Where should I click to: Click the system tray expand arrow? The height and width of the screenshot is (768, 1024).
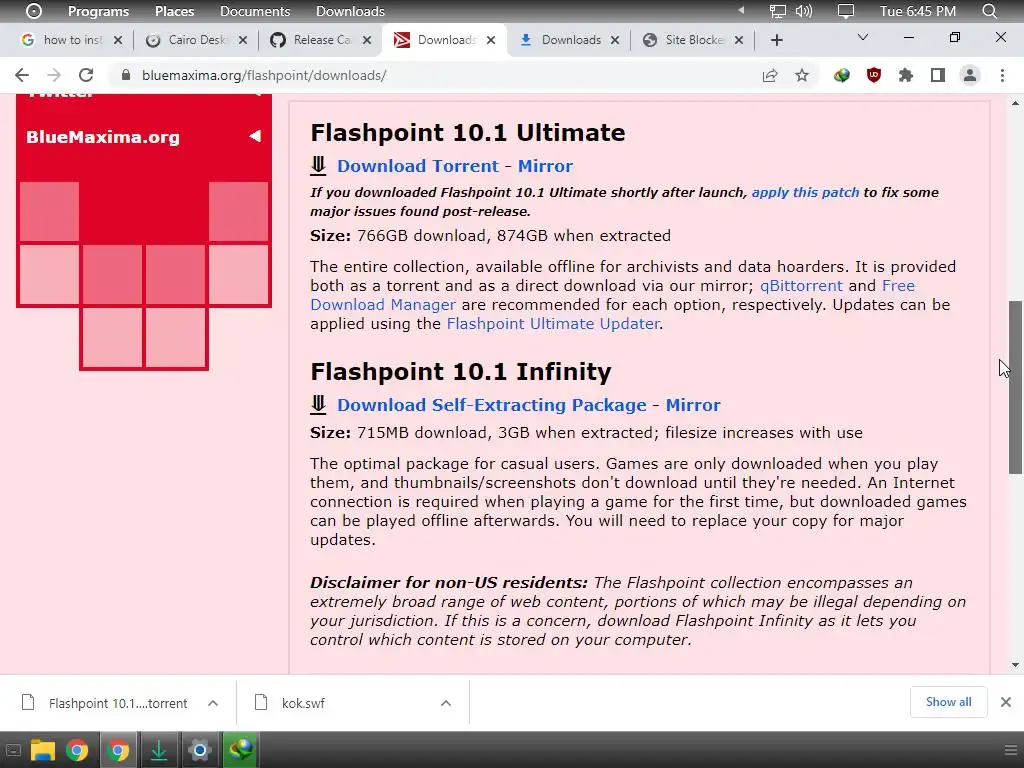(741, 10)
